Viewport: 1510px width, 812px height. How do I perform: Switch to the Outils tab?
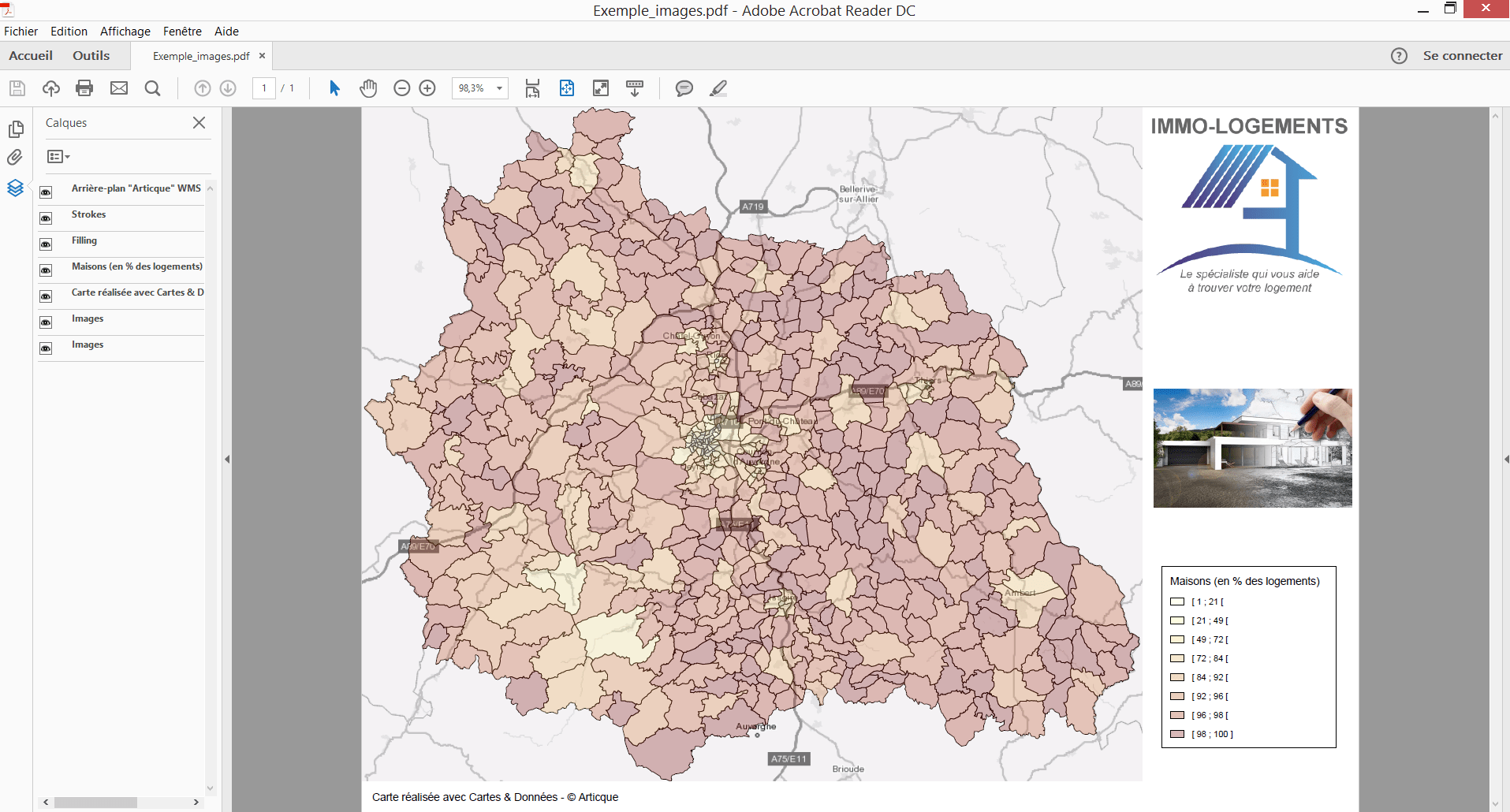pyautogui.click(x=91, y=56)
